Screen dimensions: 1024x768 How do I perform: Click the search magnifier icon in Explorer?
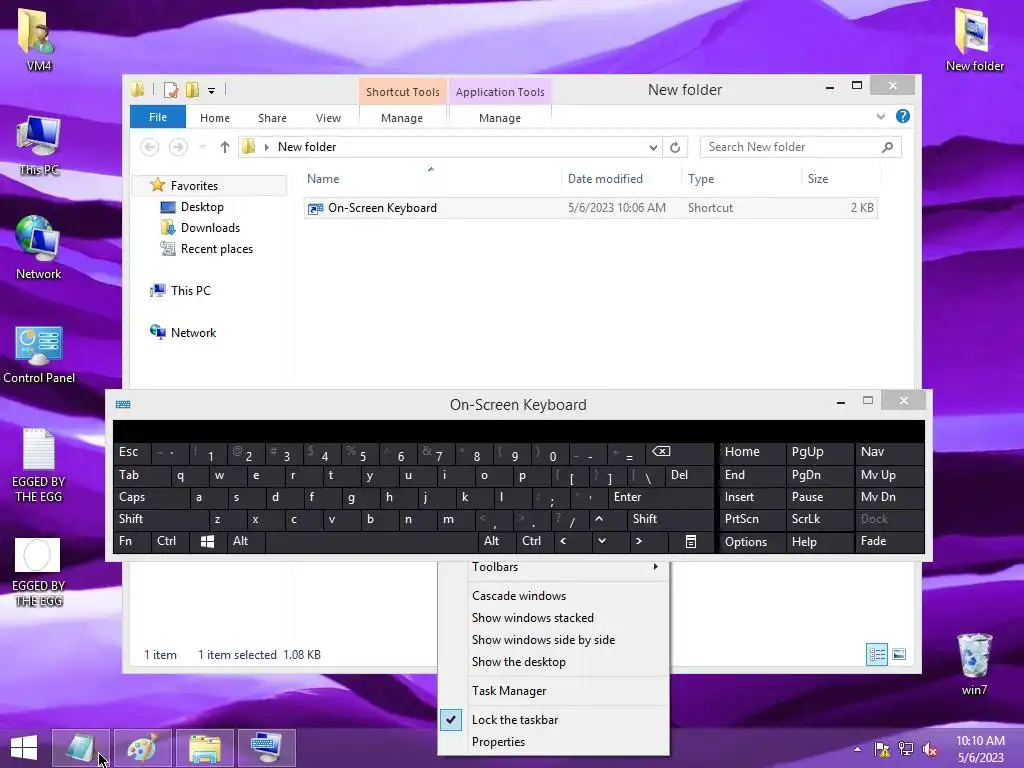coord(887,147)
